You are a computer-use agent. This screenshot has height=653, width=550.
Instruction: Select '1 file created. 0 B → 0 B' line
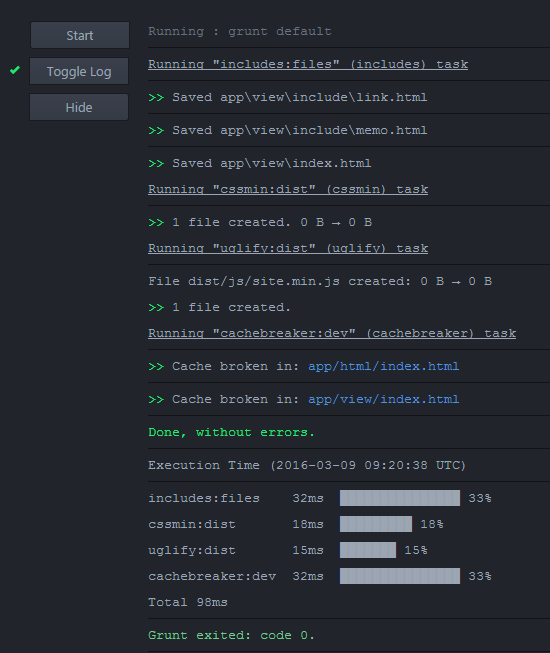coord(260,222)
